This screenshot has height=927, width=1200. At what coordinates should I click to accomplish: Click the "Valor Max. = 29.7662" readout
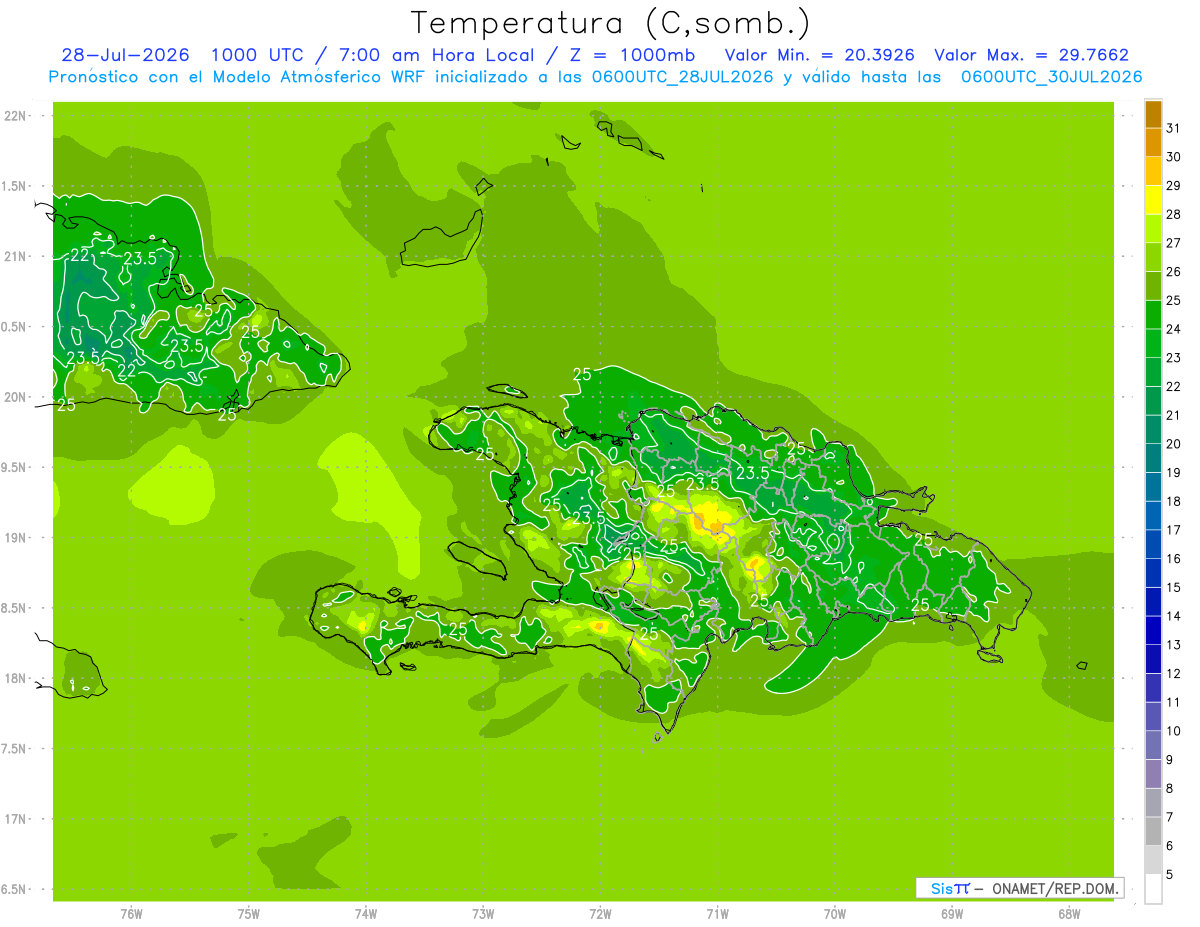(1032, 55)
